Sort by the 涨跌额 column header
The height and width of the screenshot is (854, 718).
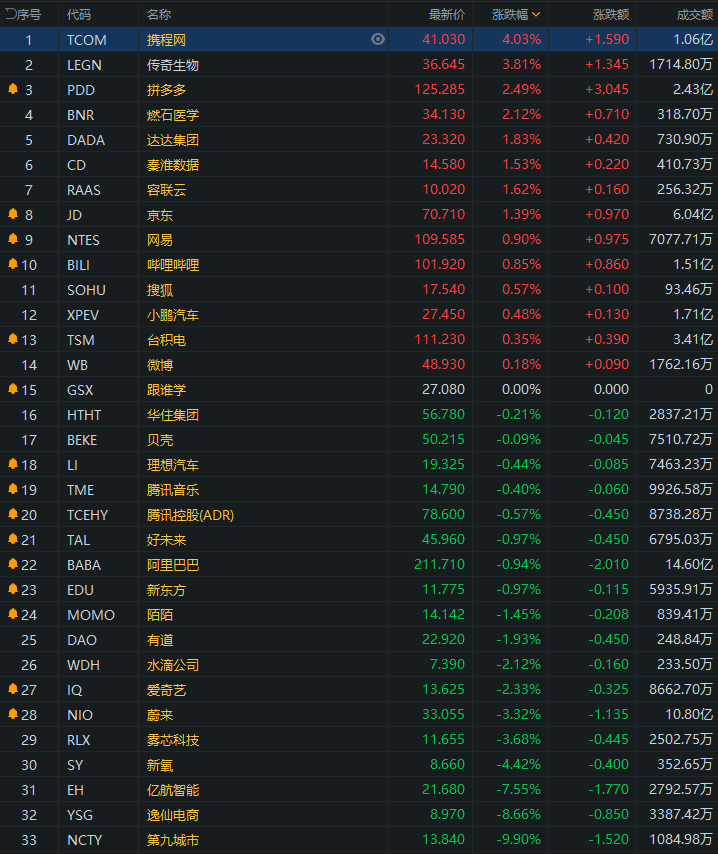[611, 15]
